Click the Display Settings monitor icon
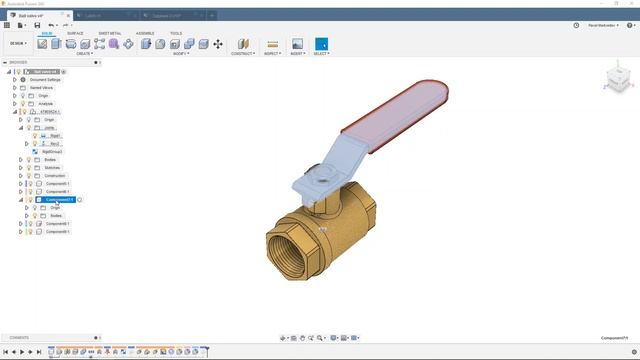 click(x=333, y=338)
